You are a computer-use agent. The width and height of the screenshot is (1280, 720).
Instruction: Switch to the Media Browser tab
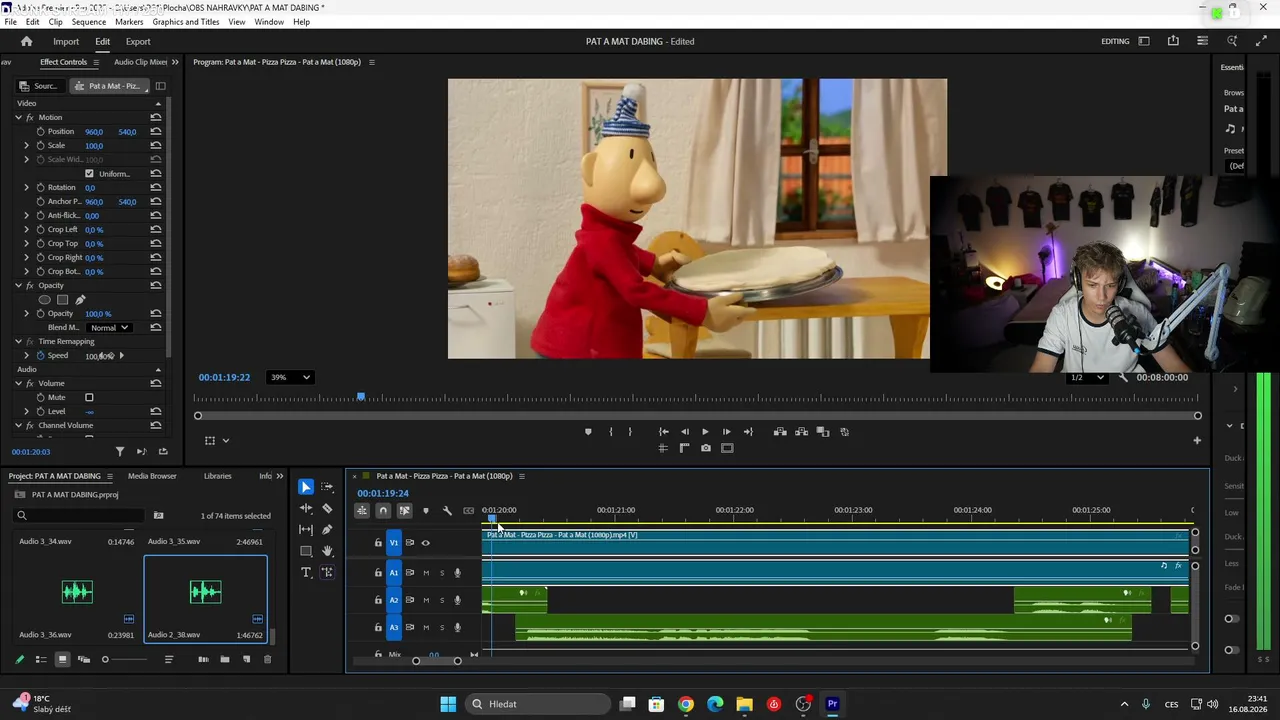[152, 476]
